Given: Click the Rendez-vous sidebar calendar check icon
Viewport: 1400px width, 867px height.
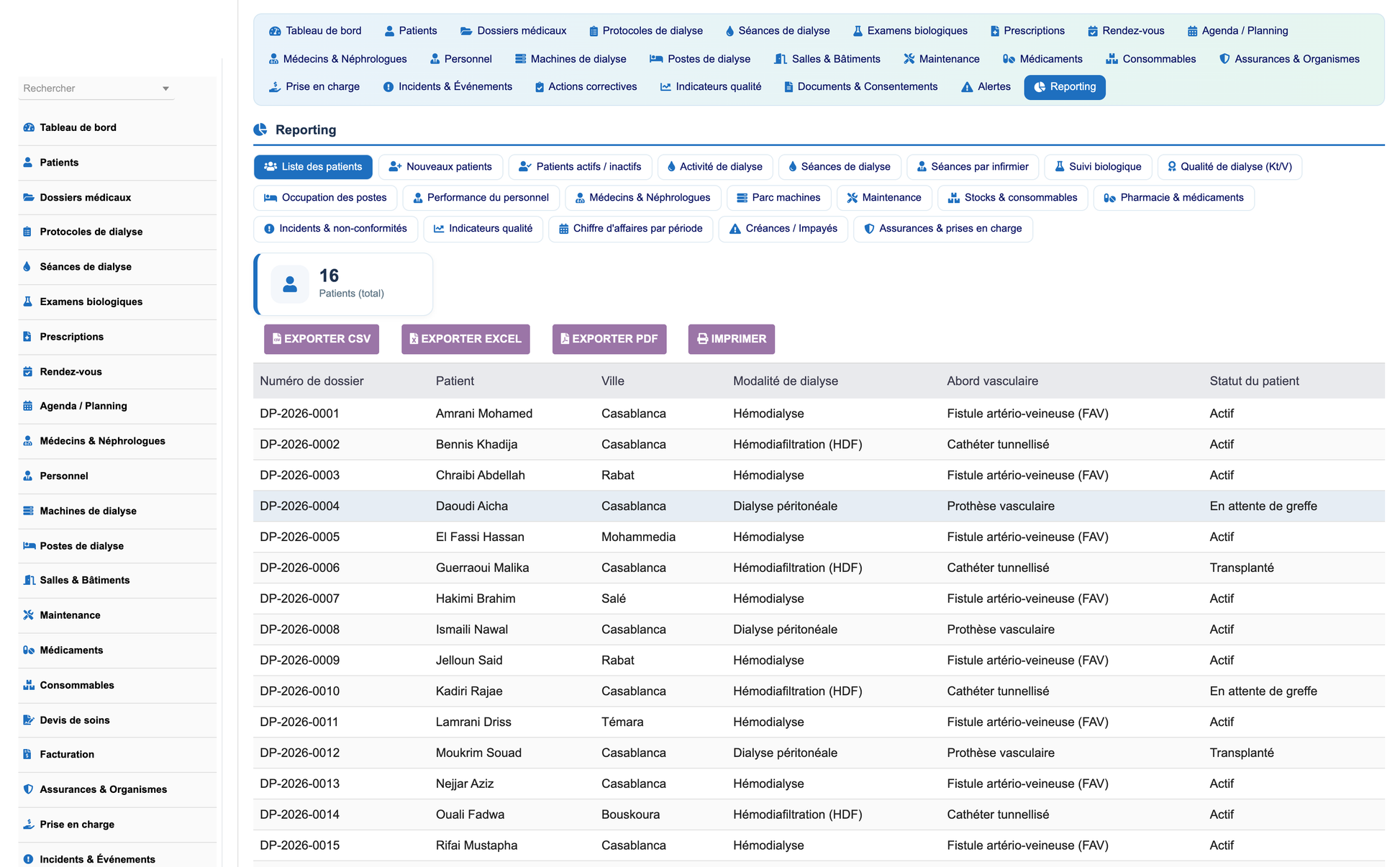Looking at the screenshot, I should point(27,371).
